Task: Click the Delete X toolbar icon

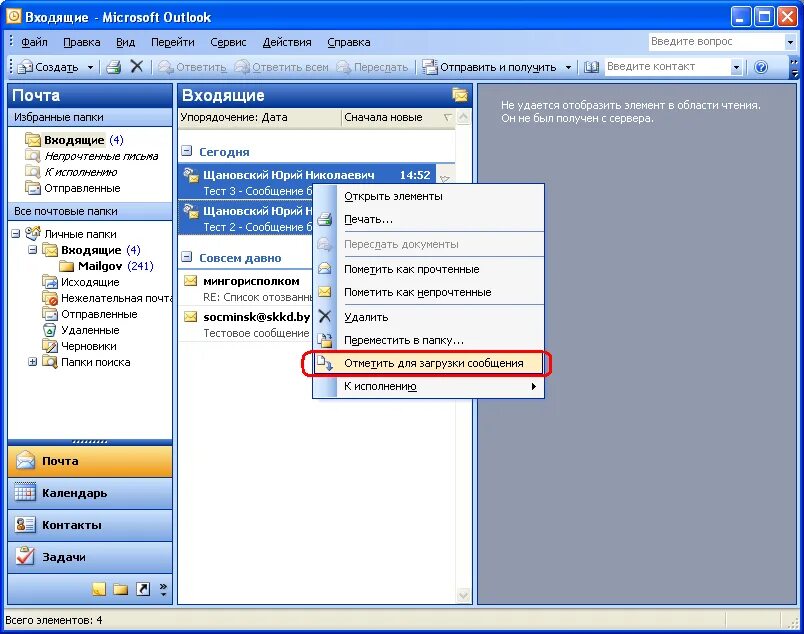Action: tap(136, 67)
